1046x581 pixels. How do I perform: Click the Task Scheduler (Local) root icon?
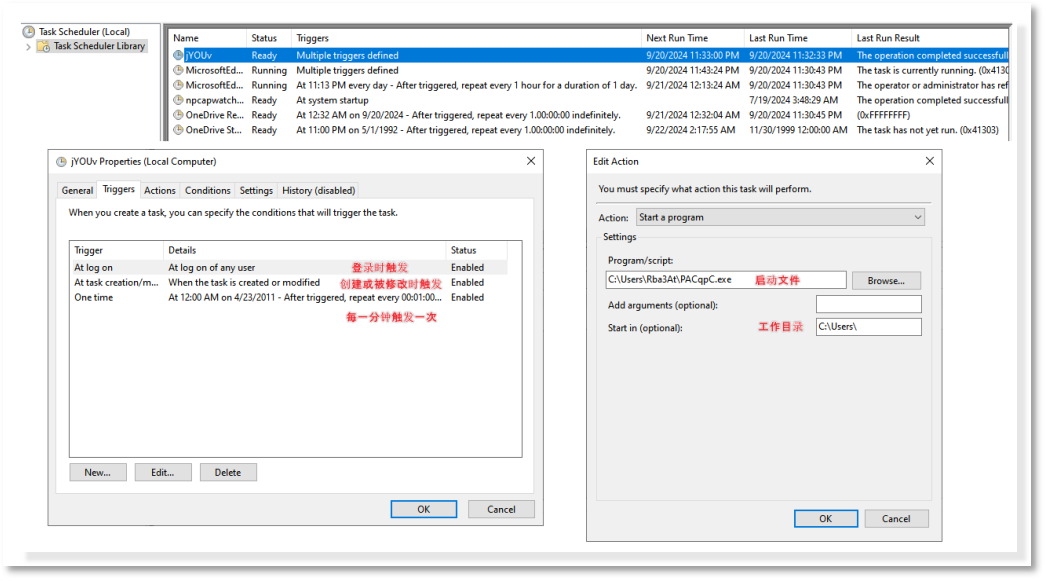pos(28,32)
